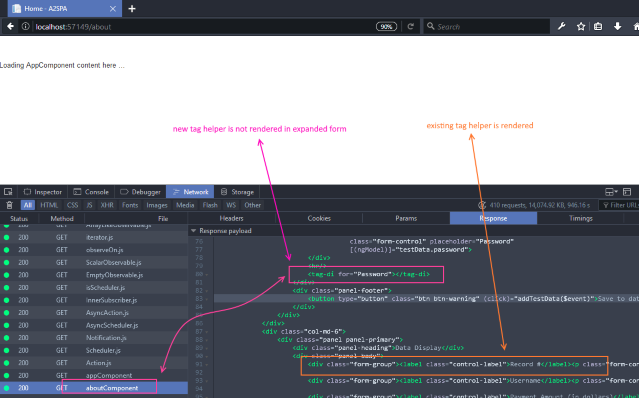Select the EmptyObservable.js request row
The height and width of the screenshot is (398, 639).
coord(94,275)
